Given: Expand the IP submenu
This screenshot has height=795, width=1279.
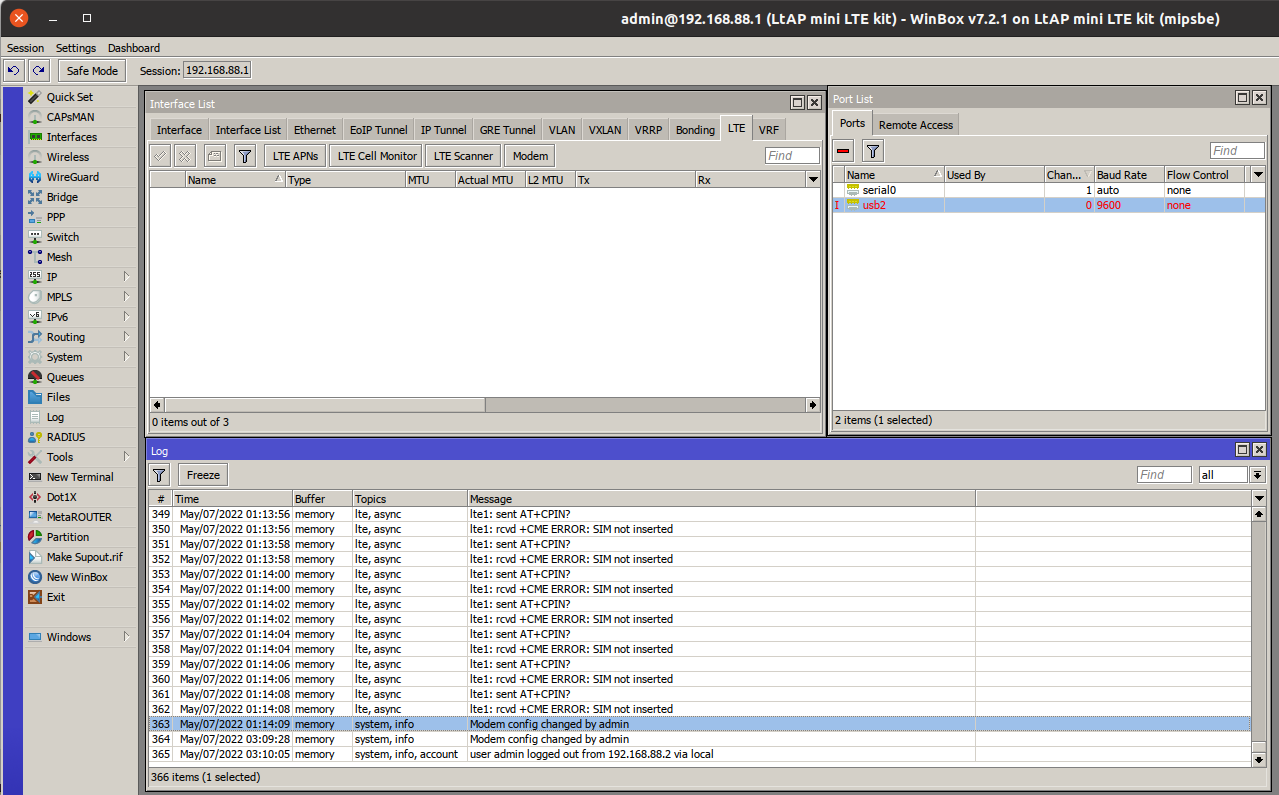Looking at the screenshot, I should coord(127,277).
